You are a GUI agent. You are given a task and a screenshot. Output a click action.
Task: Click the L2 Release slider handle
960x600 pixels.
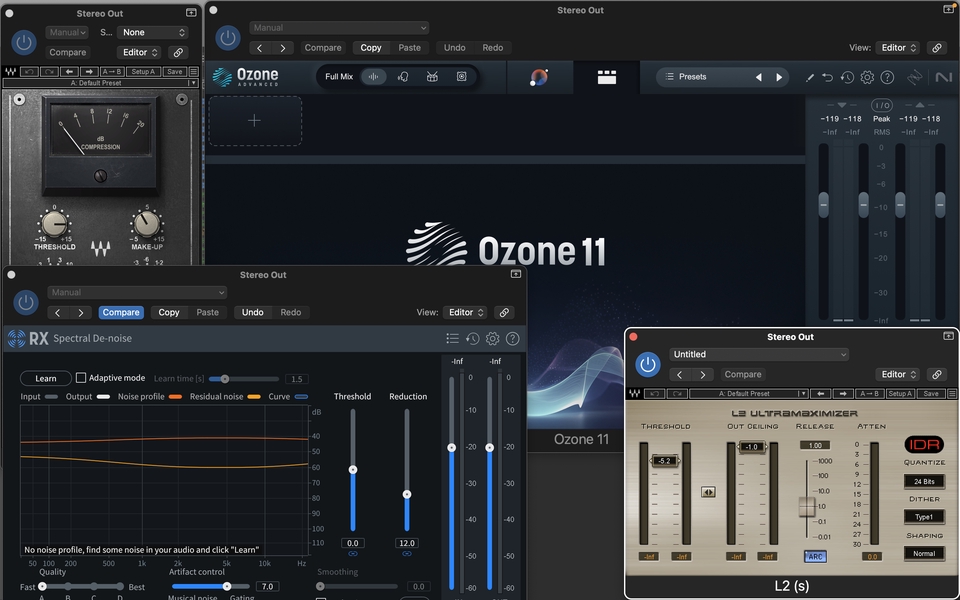(x=807, y=506)
